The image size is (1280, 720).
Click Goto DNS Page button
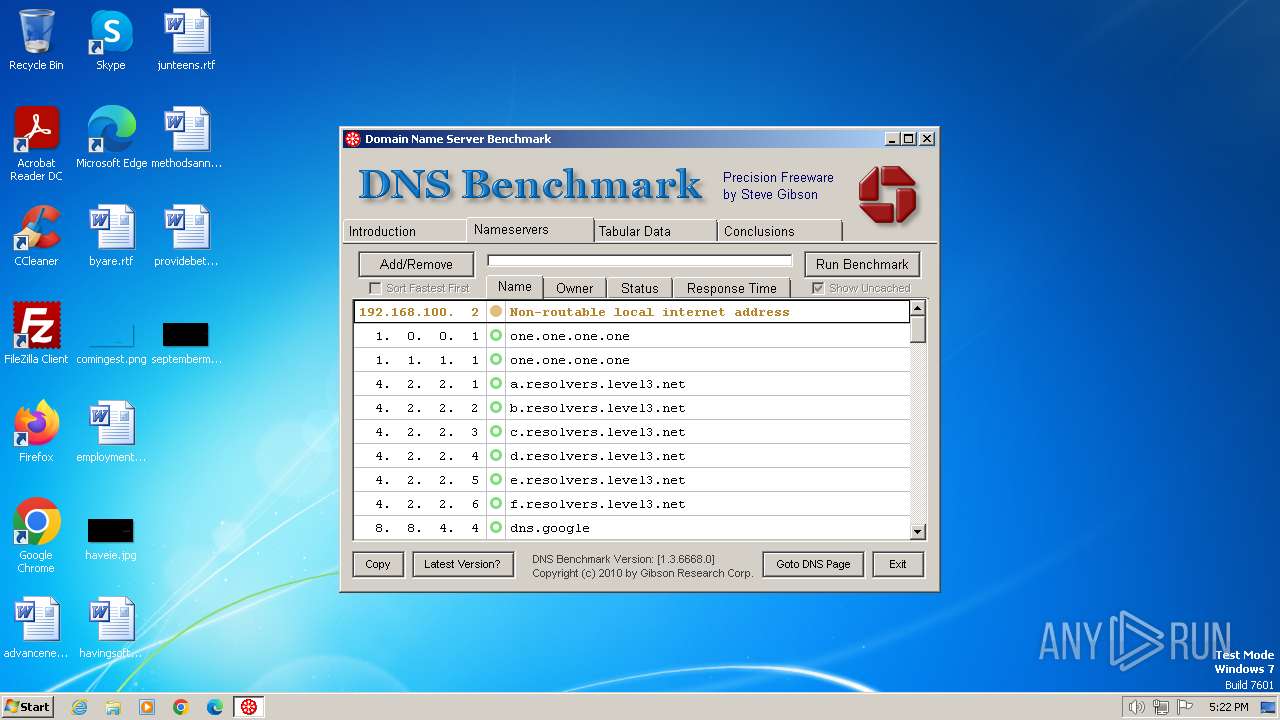813,564
